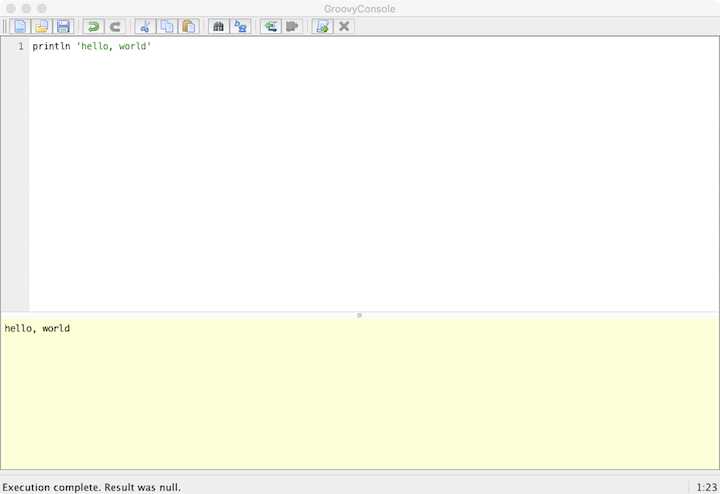Redo the last edit
Screen dimensions: 720x494
point(115,26)
